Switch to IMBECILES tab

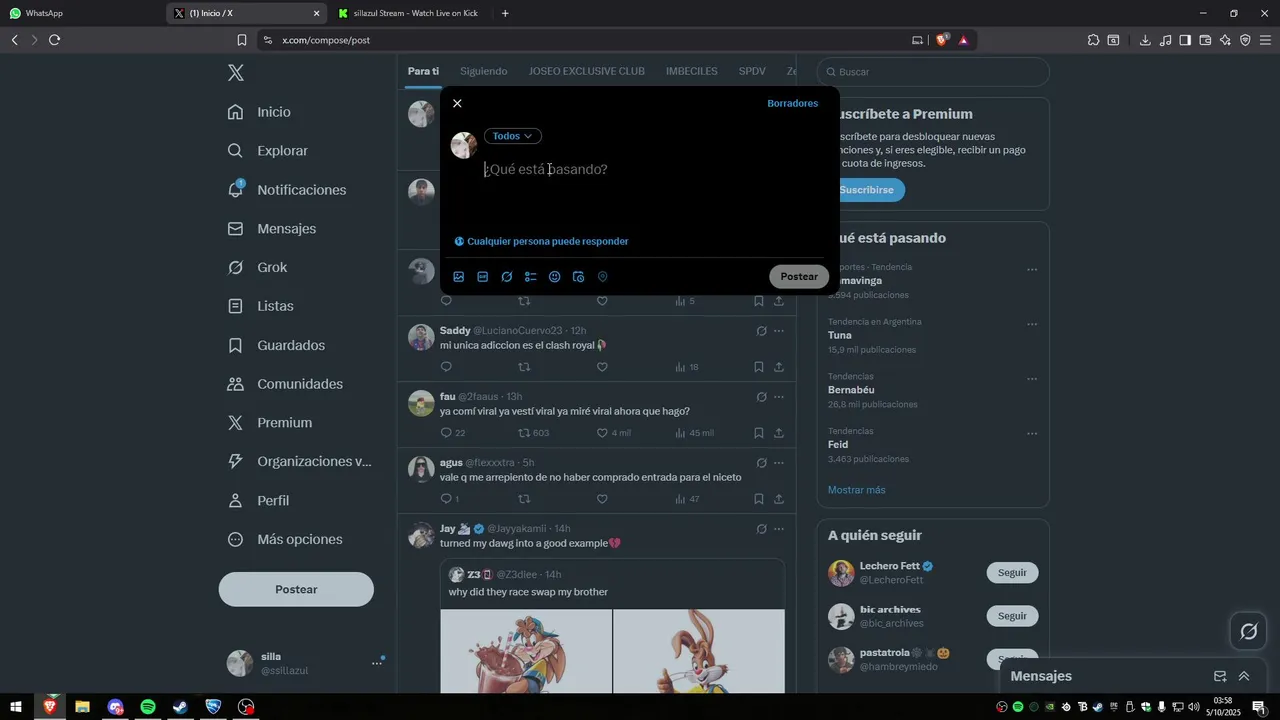coord(692,71)
